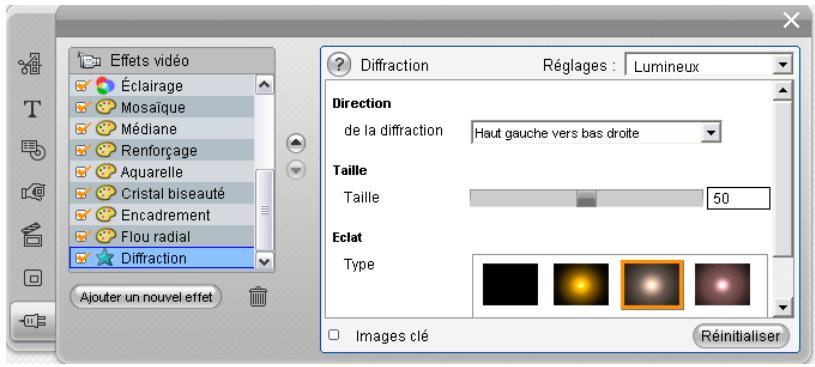Viewport: 815px width, 367px height.
Task: Disable the Éclairage effect checkbox
Action: pyautogui.click(x=83, y=86)
